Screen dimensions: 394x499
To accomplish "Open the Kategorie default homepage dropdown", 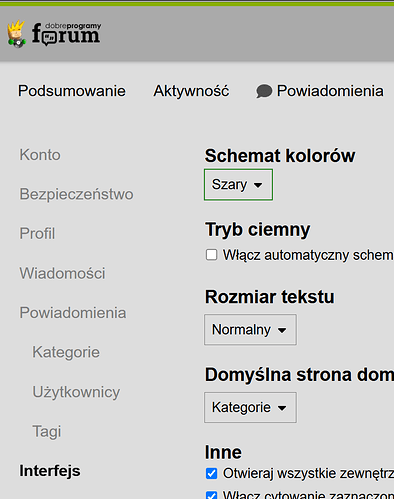I will coord(250,407).
